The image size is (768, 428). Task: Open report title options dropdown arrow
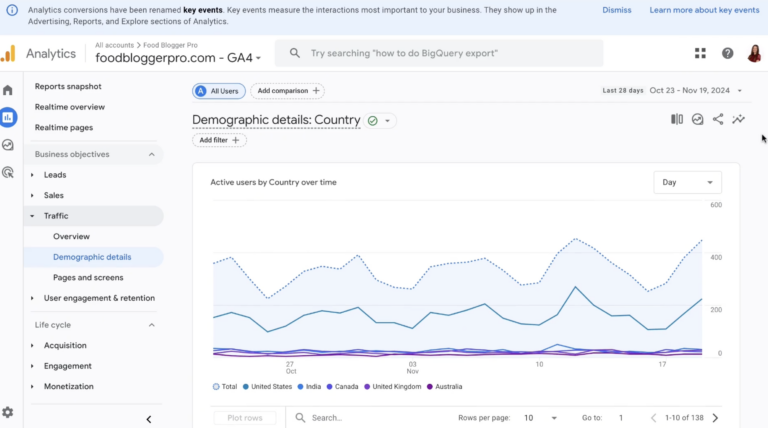click(x=387, y=120)
